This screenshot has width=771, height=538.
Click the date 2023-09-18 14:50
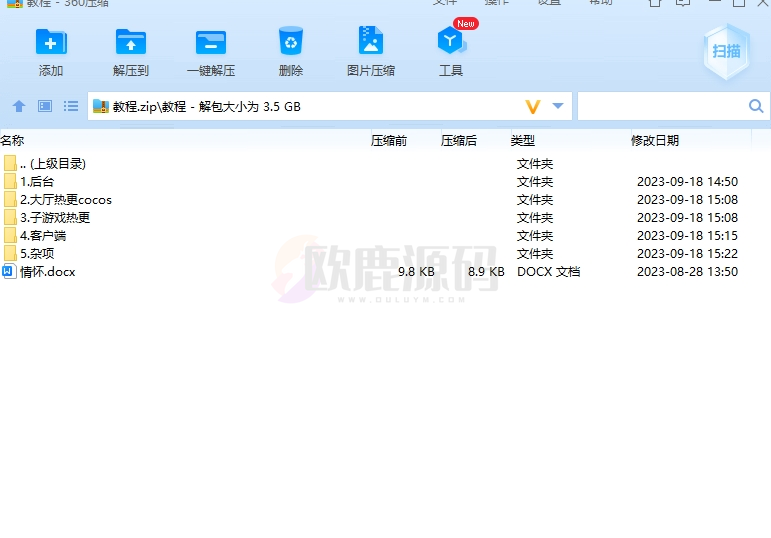point(687,181)
